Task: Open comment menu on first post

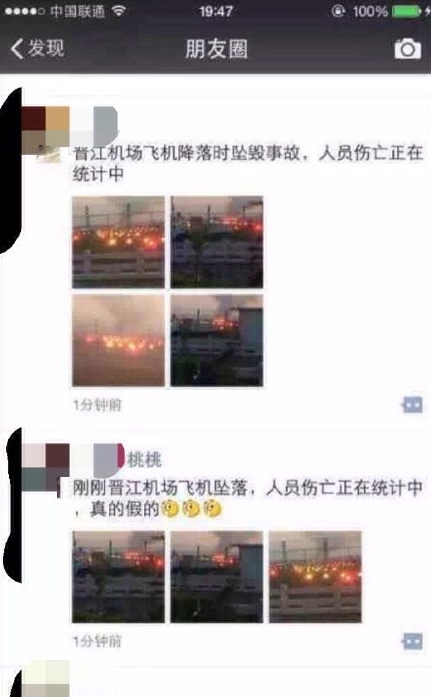Action: tap(412, 405)
